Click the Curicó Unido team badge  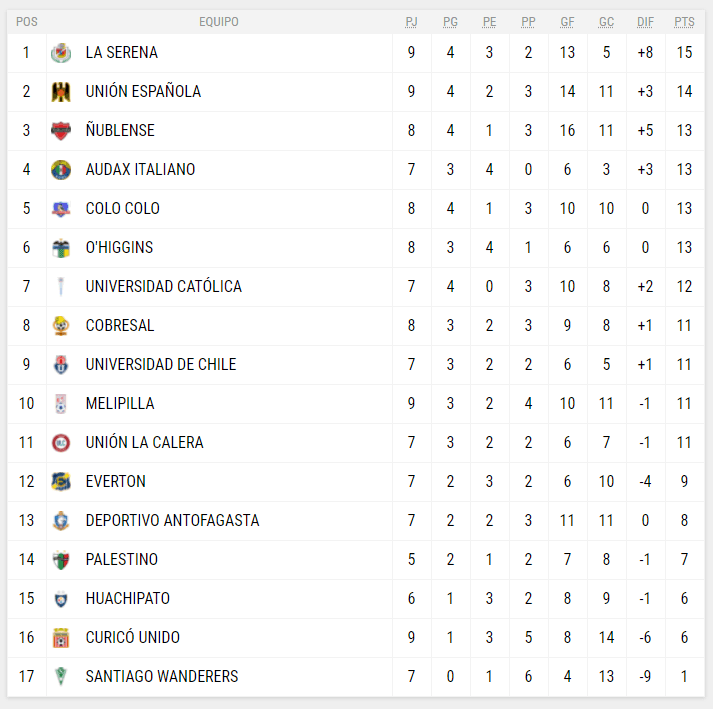coord(61,638)
